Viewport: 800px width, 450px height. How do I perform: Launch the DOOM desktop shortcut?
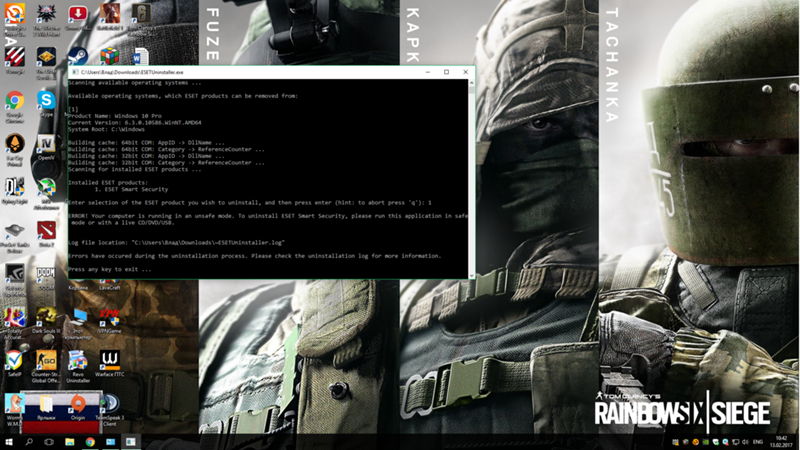[x=46, y=278]
